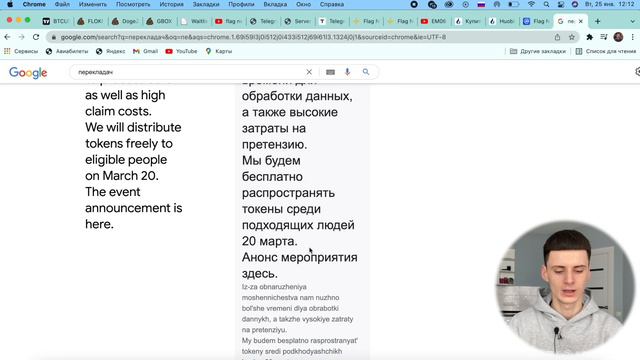Click the transliteration line 'Iz-za obnaruzheniya'
This screenshot has height=360, width=640.
click(x=274, y=287)
